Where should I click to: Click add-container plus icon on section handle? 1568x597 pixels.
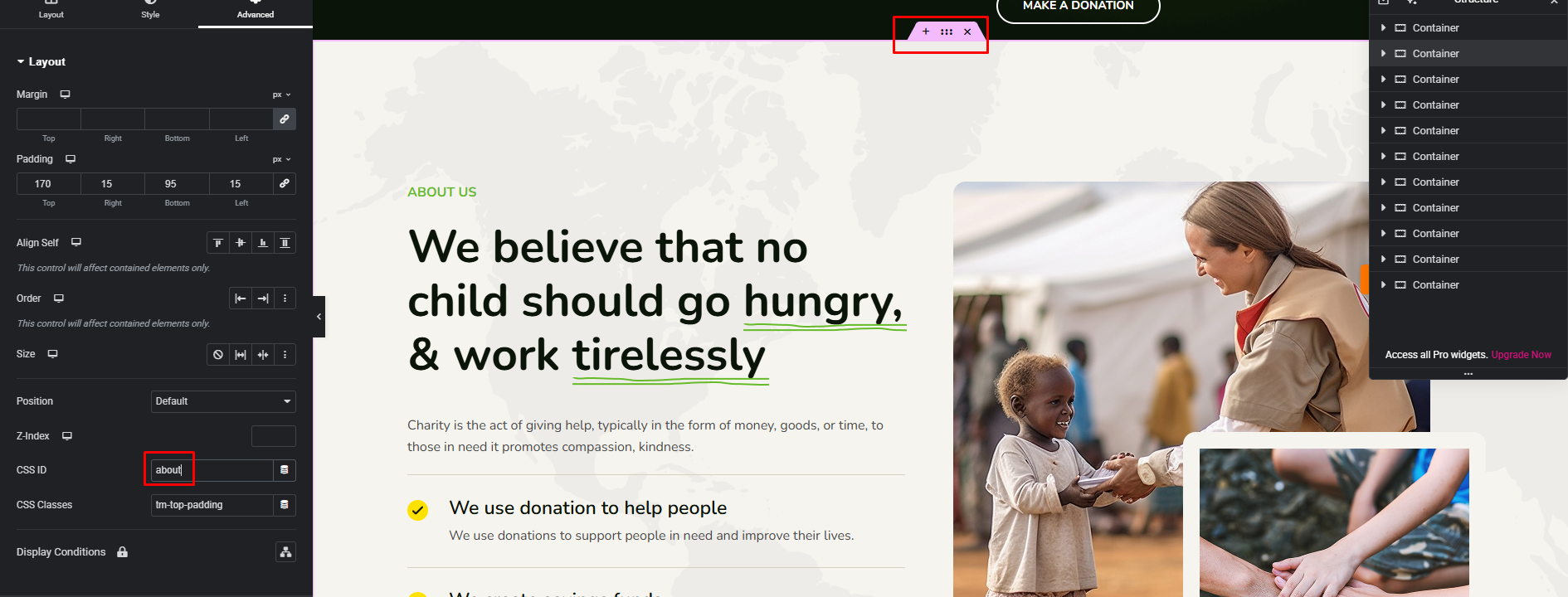(x=926, y=32)
